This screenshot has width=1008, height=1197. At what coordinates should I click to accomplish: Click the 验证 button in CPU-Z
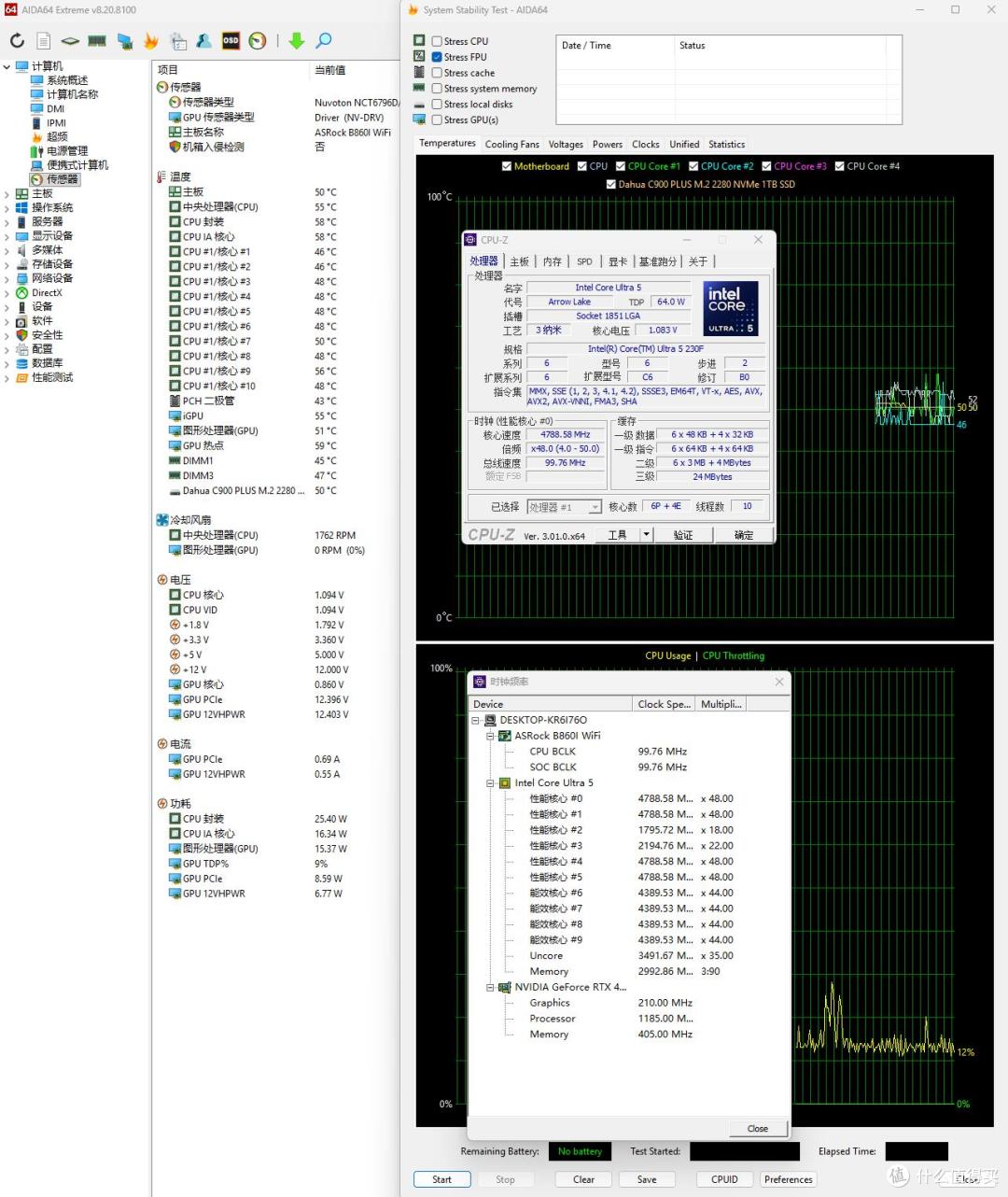click(683, 535)
